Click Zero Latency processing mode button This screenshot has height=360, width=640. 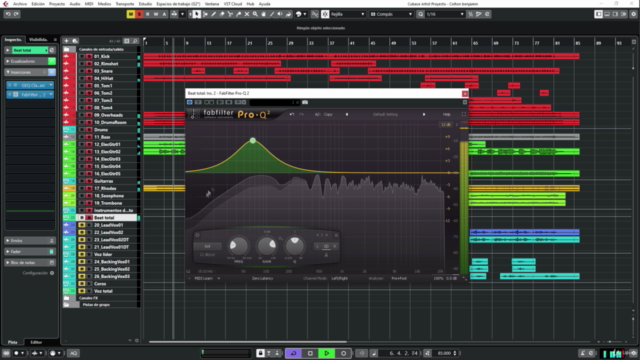click(262, 278)
